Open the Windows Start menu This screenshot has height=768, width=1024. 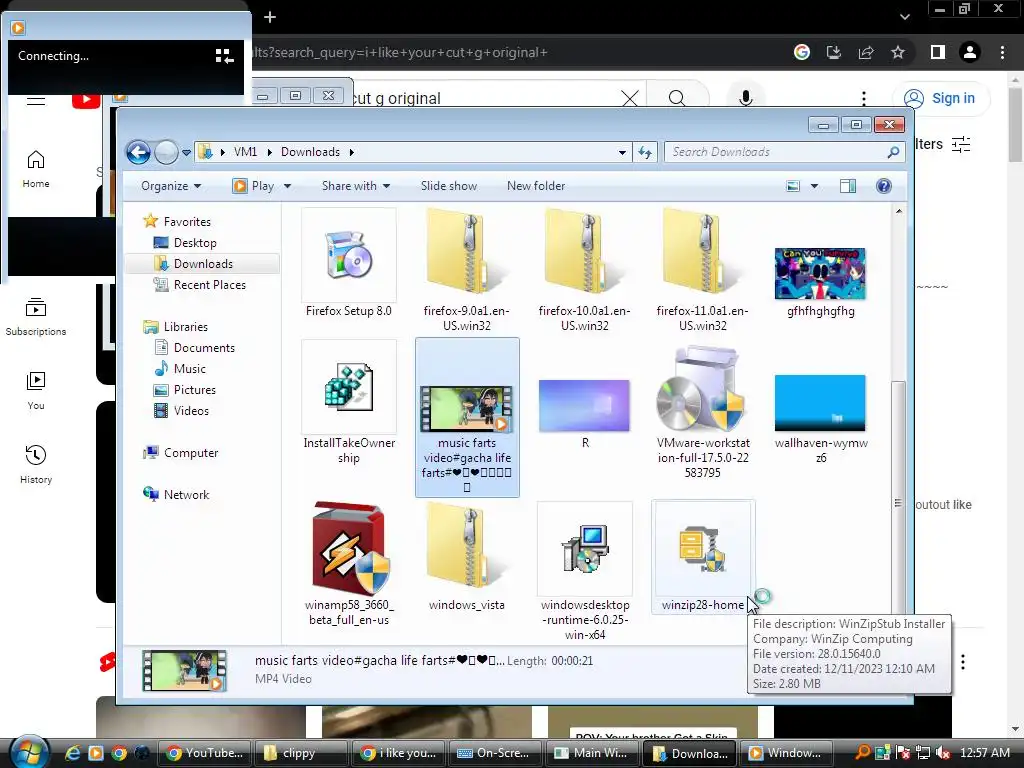pos(29,752)
